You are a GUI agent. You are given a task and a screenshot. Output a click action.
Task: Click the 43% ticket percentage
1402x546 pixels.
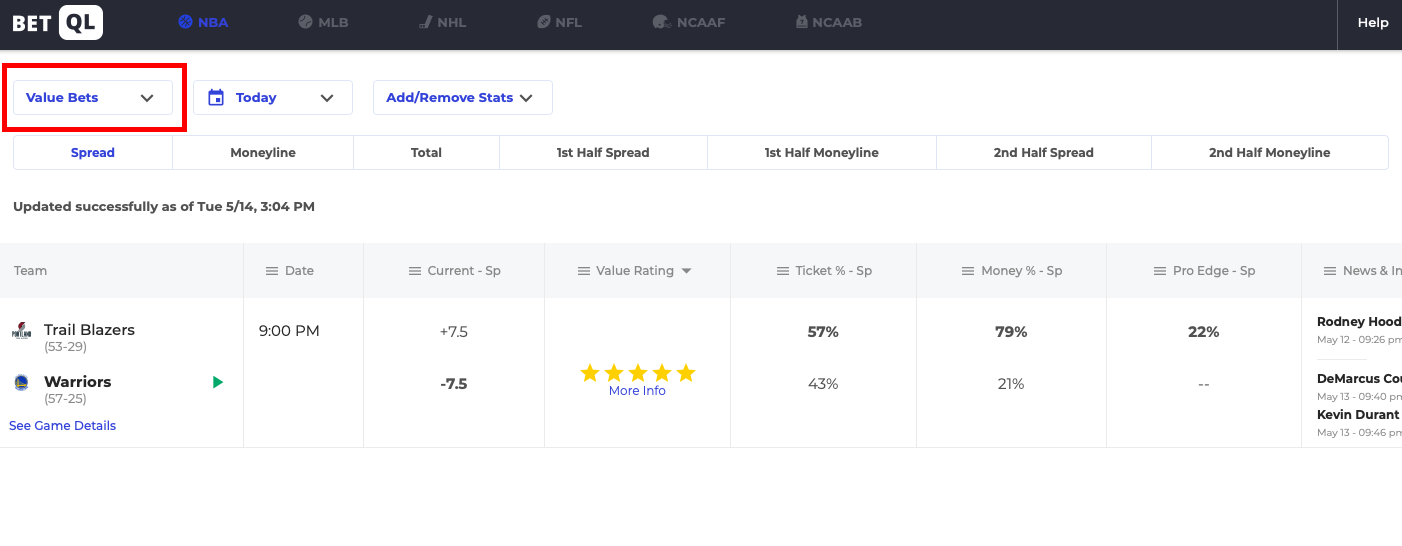(x=823, y=384)
